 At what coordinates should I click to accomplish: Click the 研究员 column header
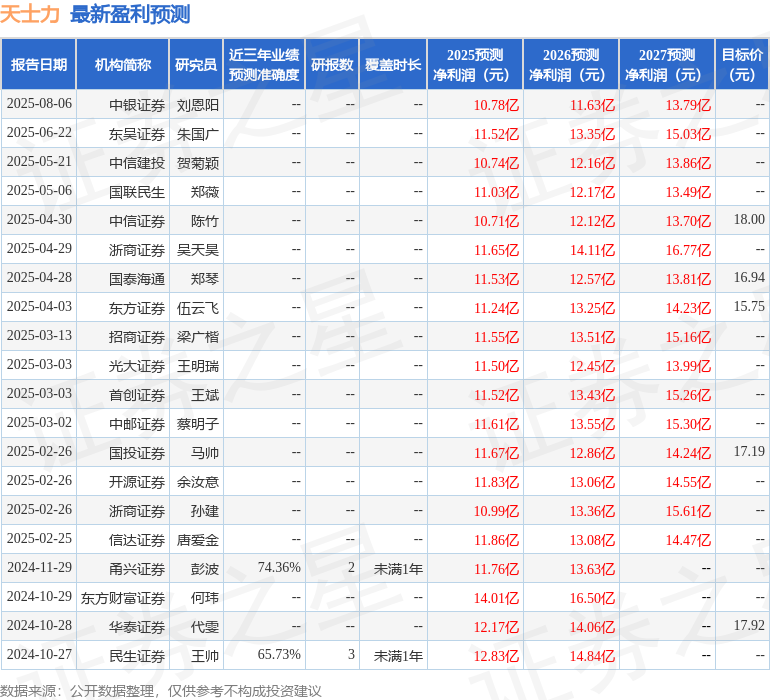(x=196, y=64)
